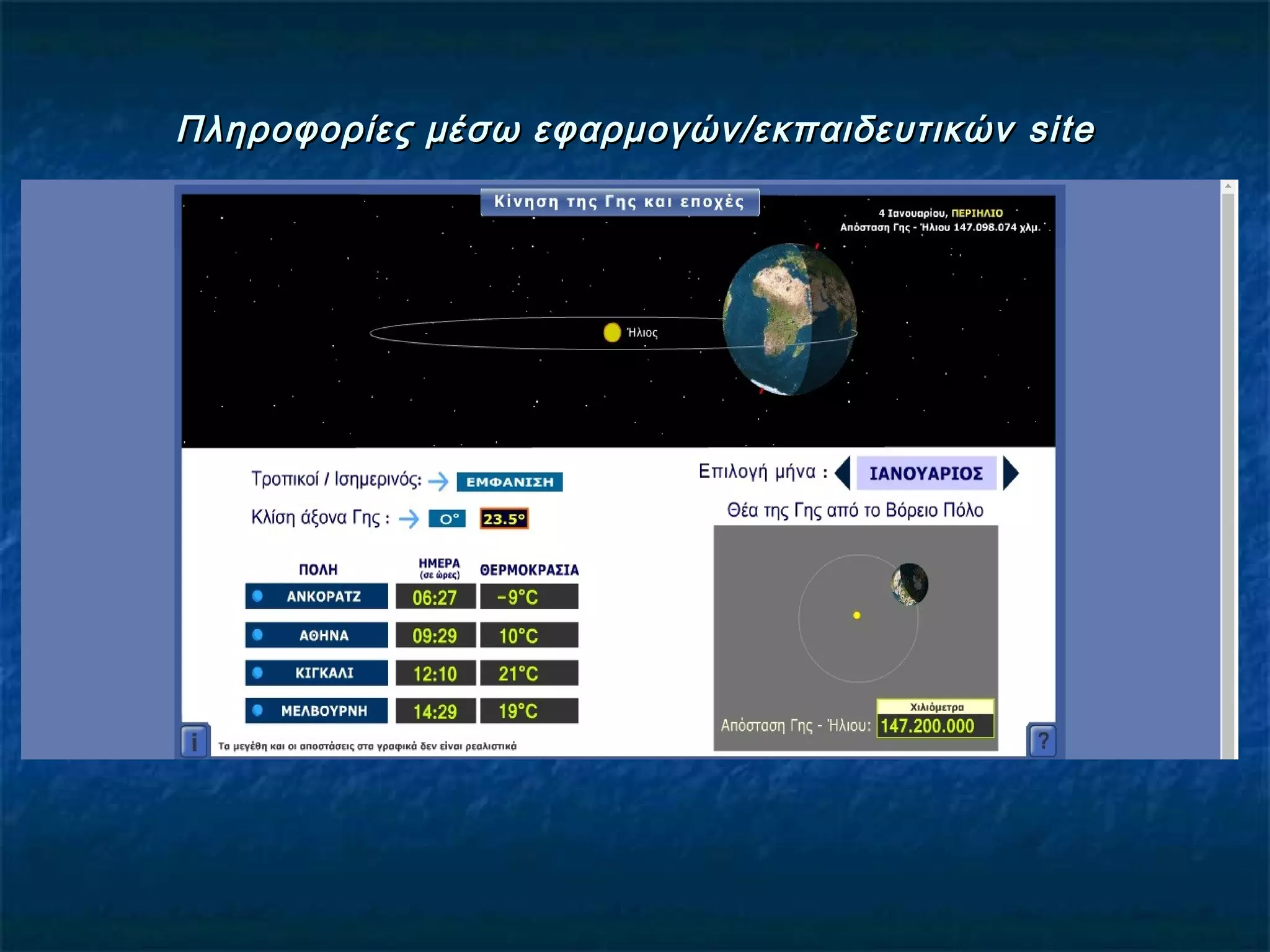Click the question mark help icon
The image size is (1270, 952).
[x=1042, y=740]
